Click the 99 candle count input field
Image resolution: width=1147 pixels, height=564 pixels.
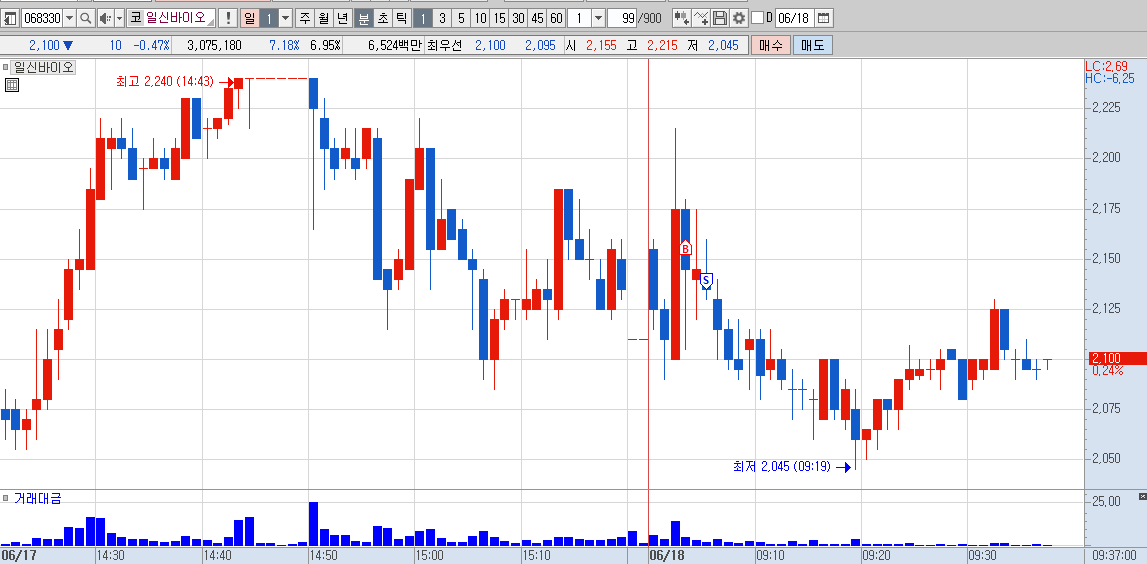(x=623, y=18)
